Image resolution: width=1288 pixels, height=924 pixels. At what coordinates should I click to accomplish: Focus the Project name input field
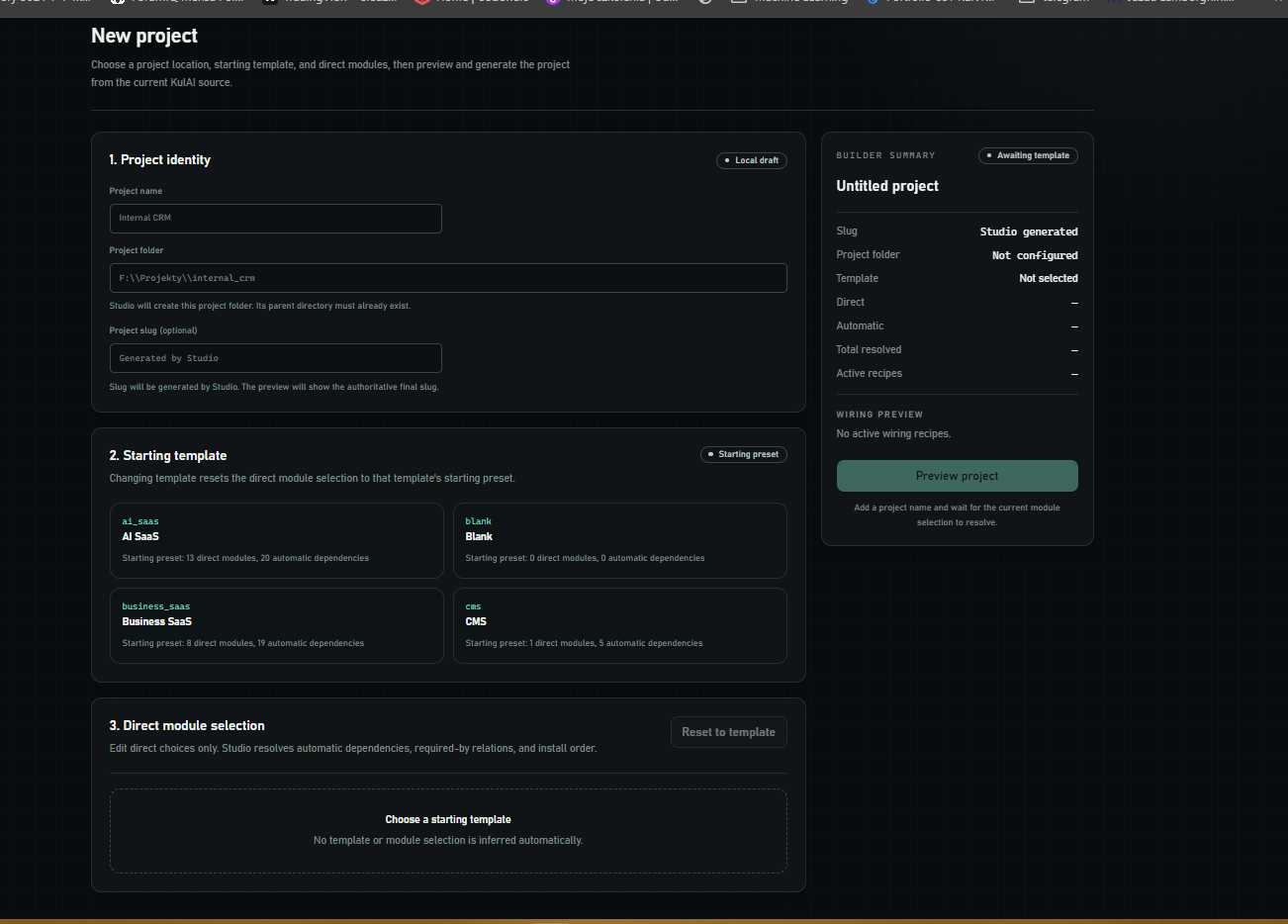point(275,219)
